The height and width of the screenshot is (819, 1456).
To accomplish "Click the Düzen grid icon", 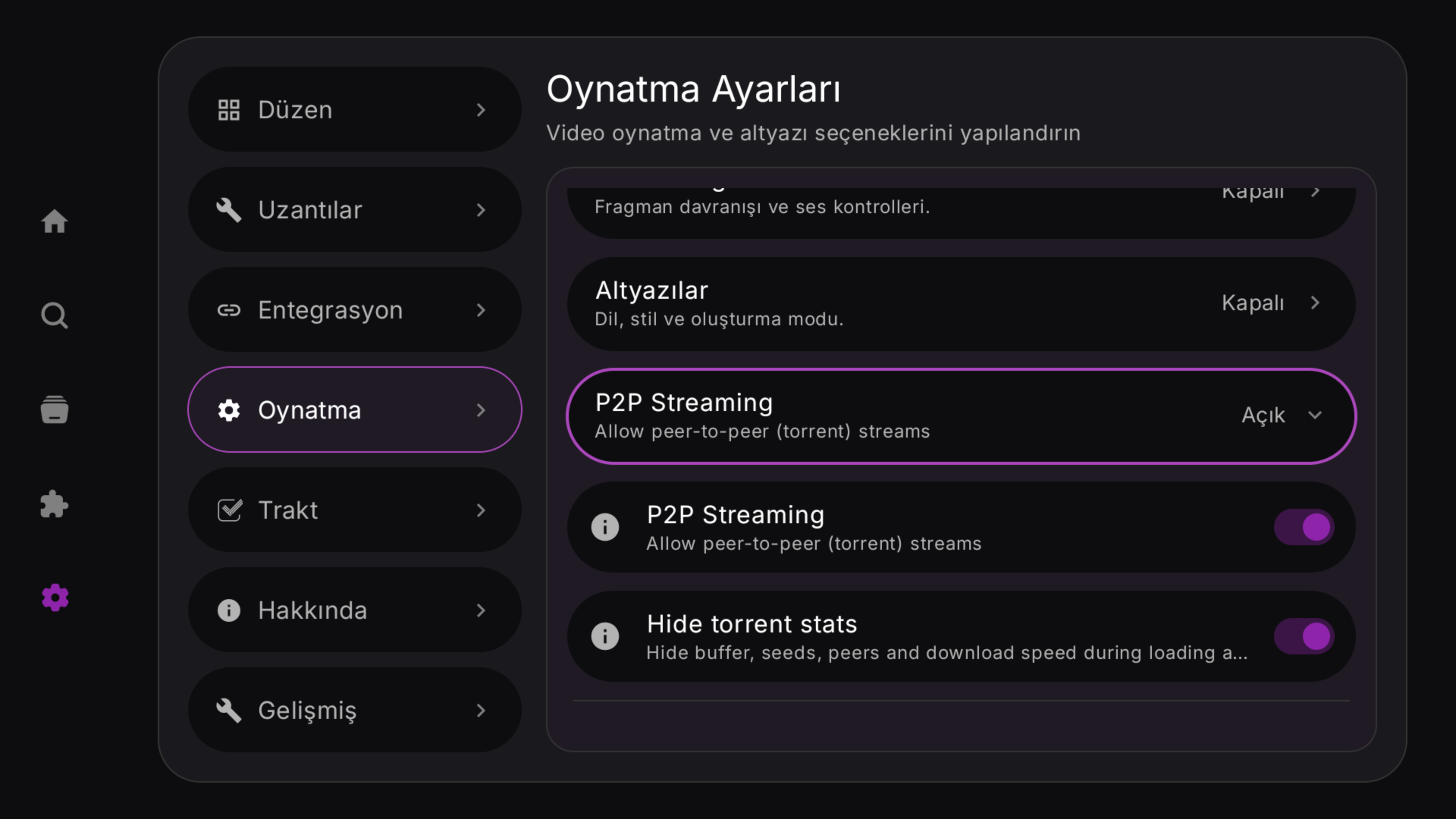I will (x=229, y=110).
